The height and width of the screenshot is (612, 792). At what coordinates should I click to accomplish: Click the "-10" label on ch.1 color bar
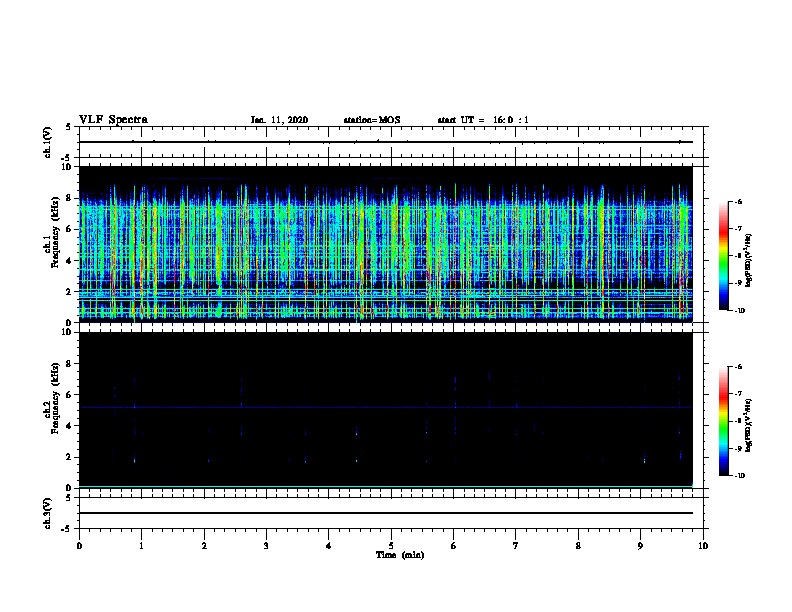pyautogui.click(x=739, y=311)
